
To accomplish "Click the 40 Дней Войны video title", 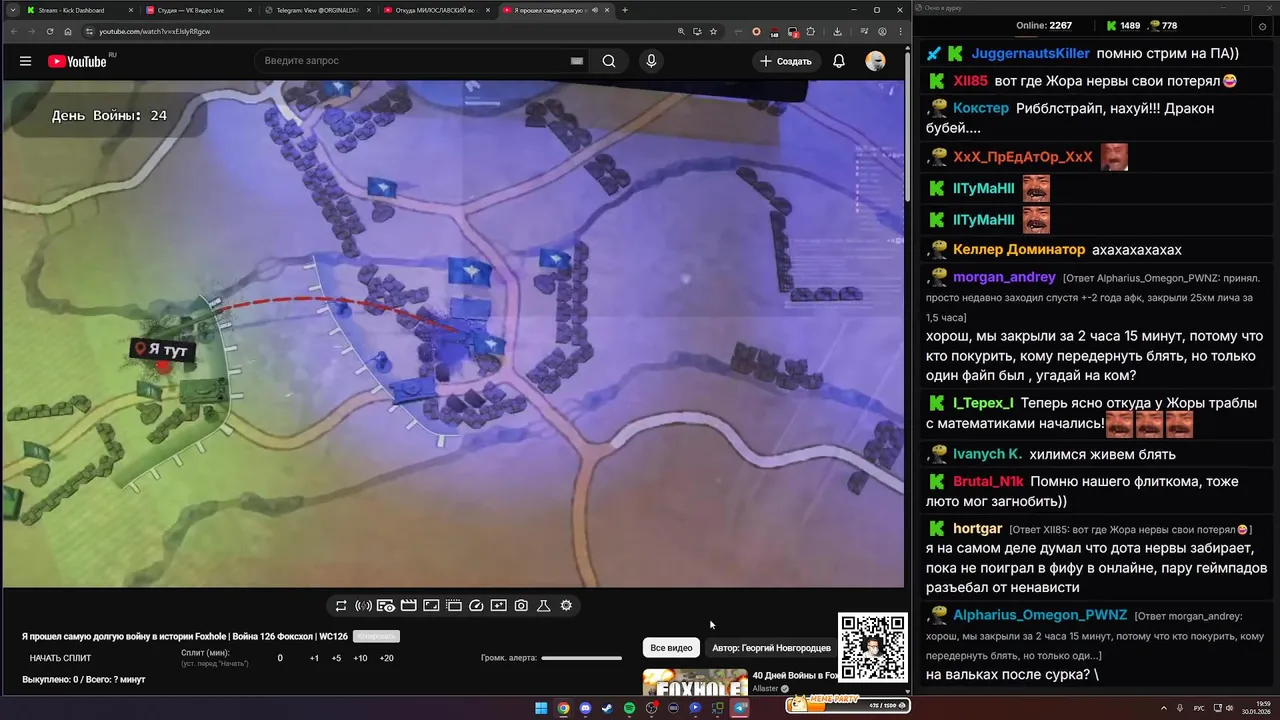I will pos(794,676).
